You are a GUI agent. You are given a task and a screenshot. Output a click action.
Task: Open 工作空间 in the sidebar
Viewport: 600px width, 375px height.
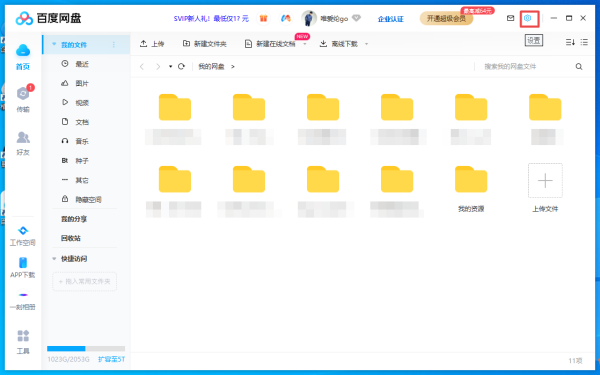point(23,236)
